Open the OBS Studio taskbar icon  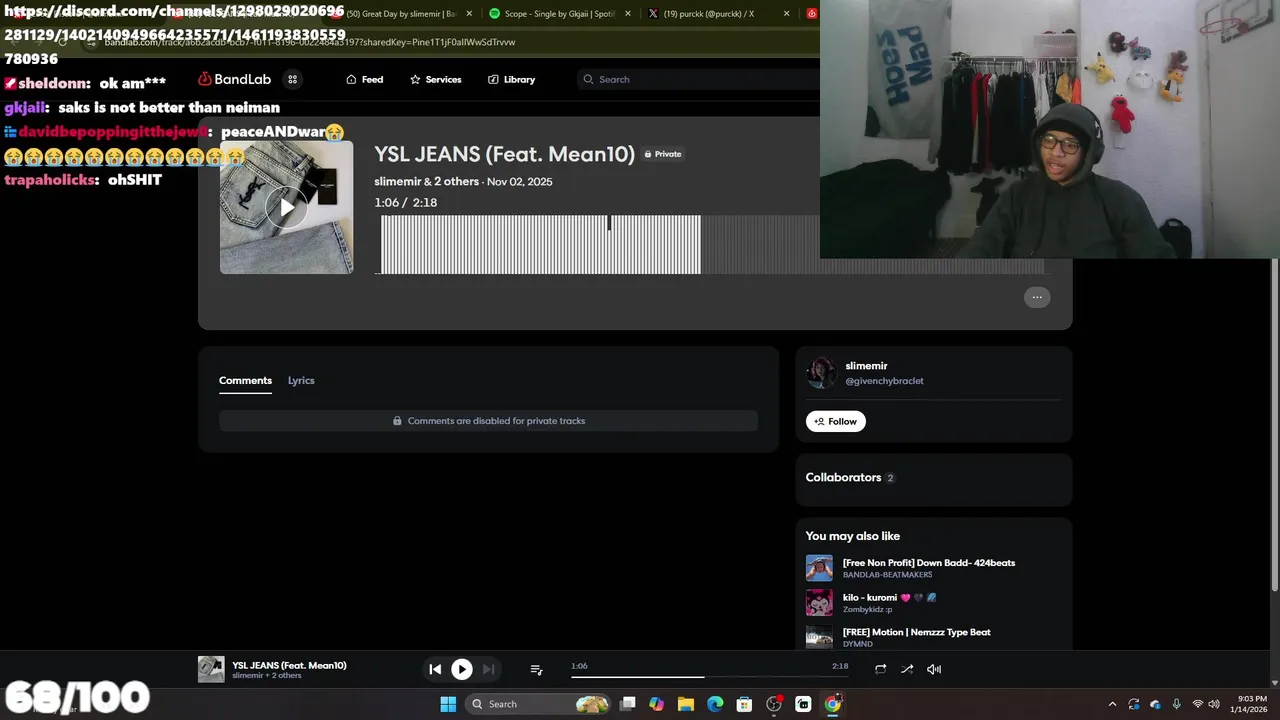pyautogui.click(x=774, y=704)
